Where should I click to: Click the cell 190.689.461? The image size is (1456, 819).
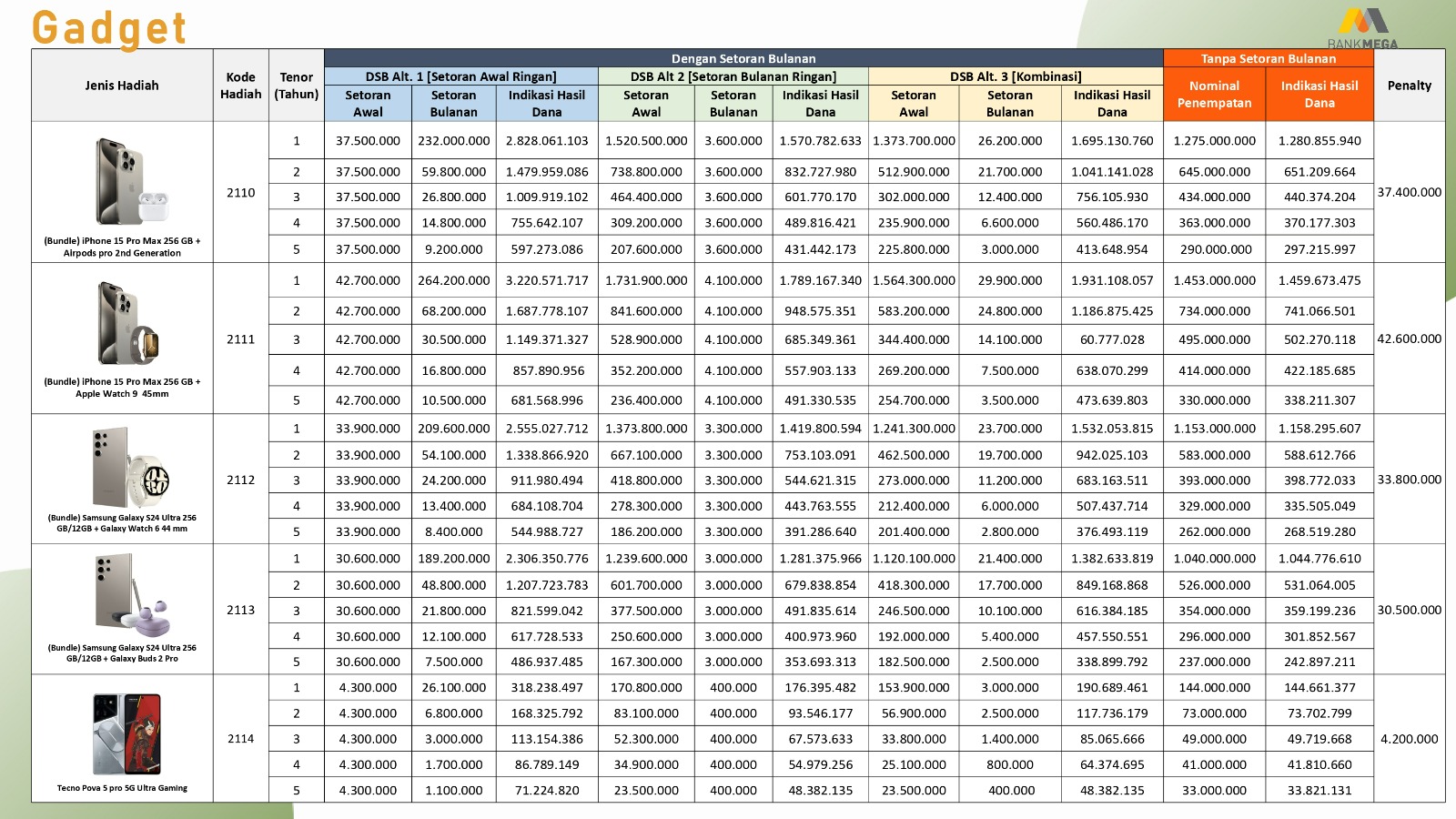tap(1112, 688)
